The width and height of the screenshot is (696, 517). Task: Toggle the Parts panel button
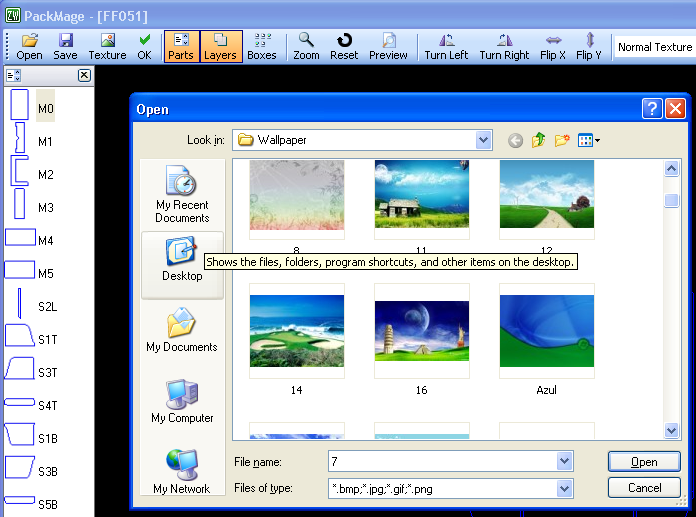point(181,47)
